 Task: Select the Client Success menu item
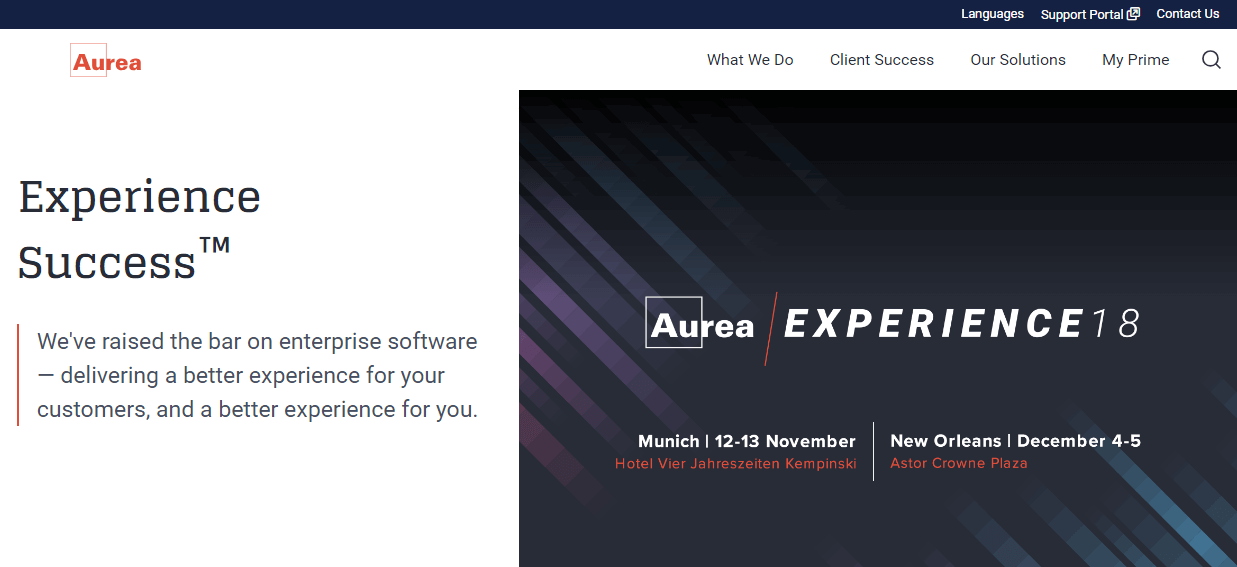881,60
